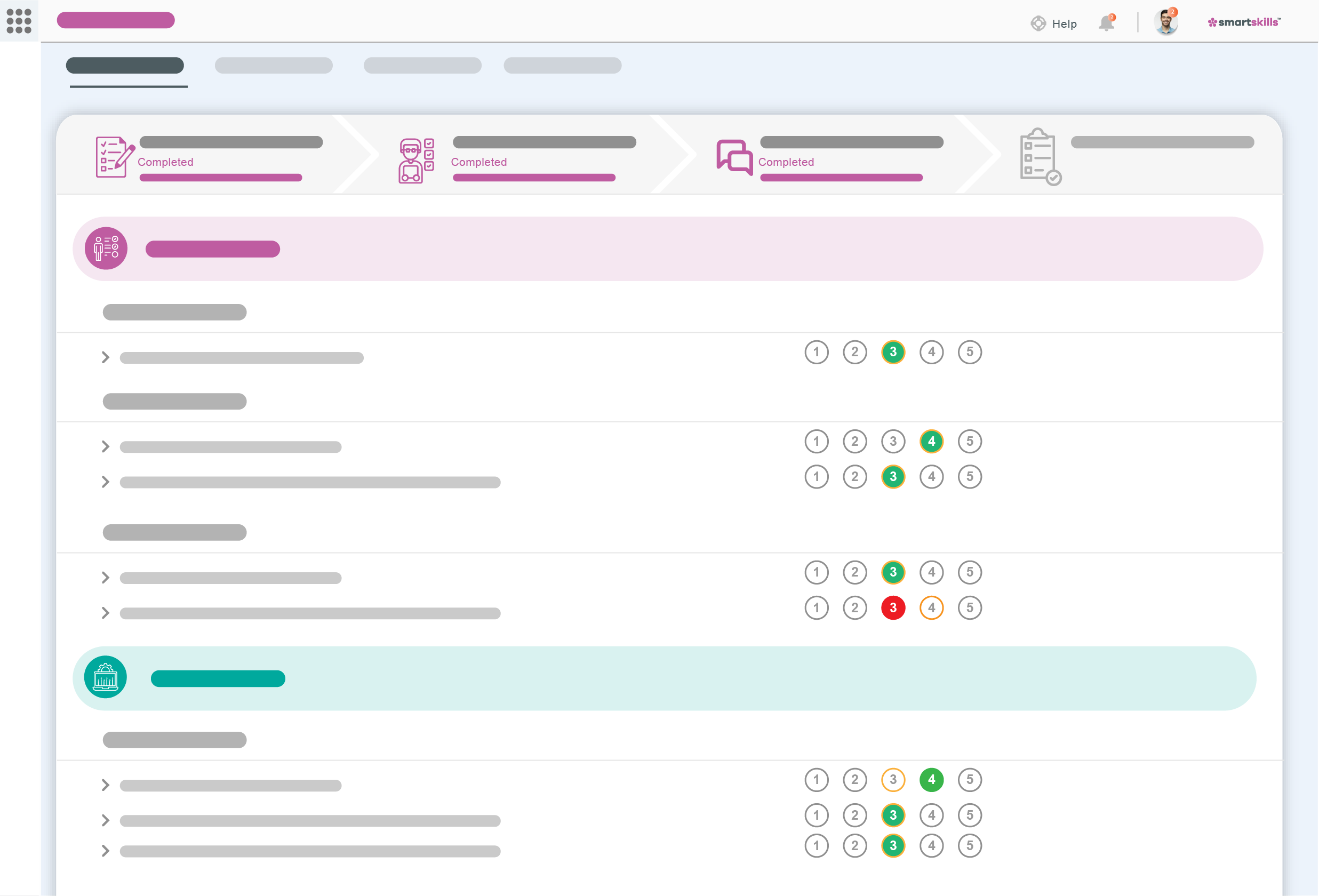Viewport: 1319px width, 896px height.
Task: Click the third step Completed progress bar
Action: [841, 178]
